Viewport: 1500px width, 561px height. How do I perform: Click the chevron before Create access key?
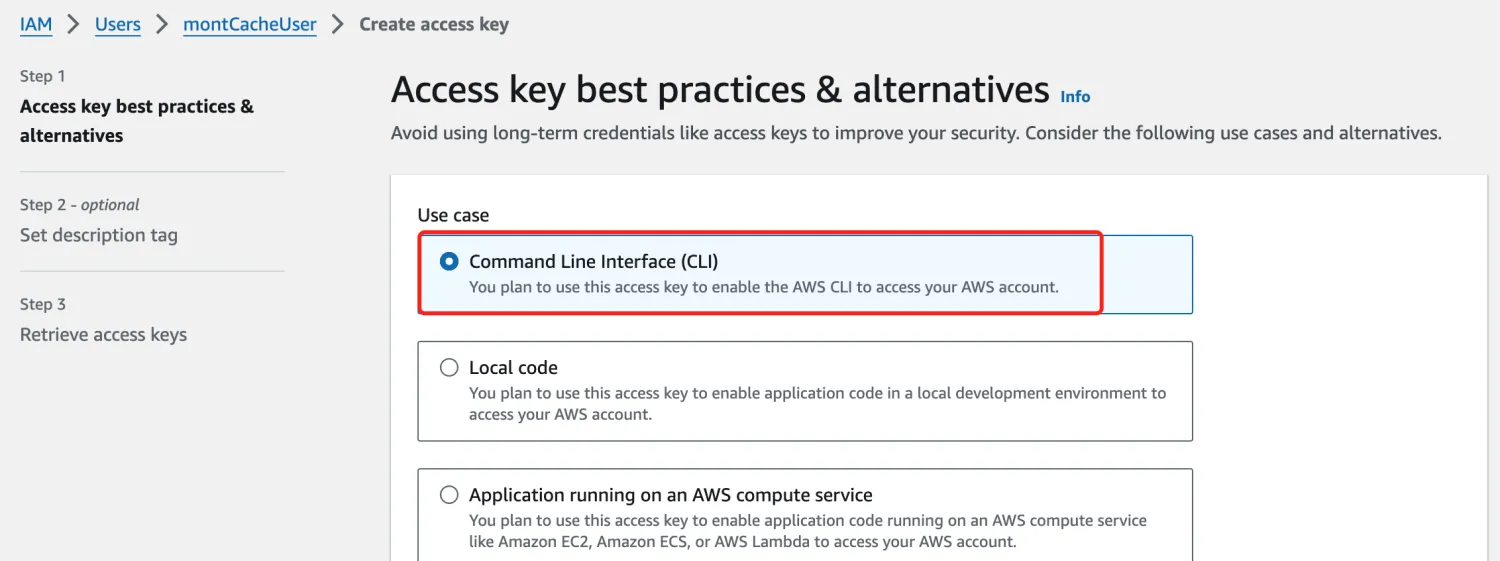click(x=338, y=24)
